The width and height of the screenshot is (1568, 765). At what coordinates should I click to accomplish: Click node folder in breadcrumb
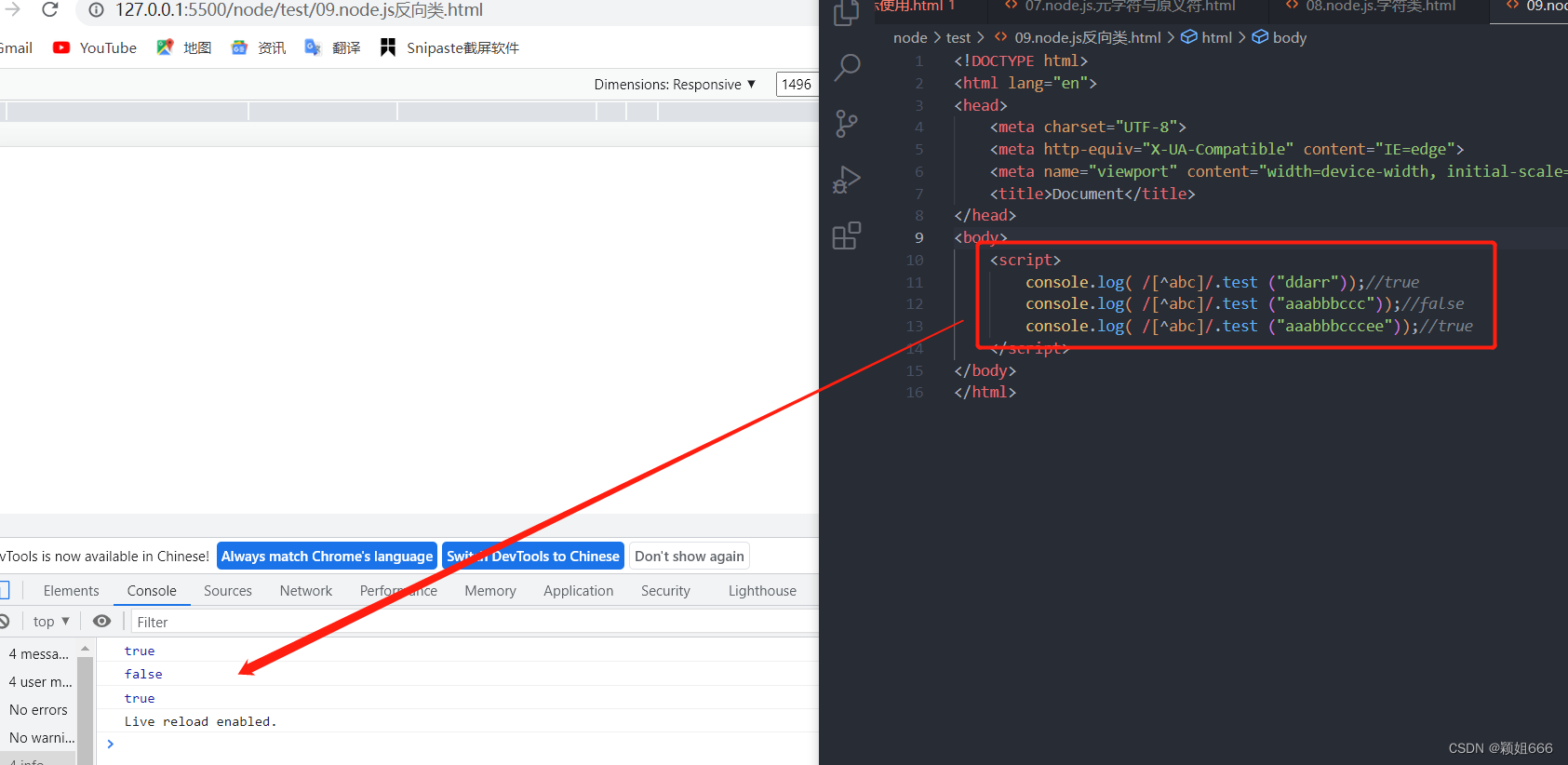pyautogui.click(x=910, y=37)
